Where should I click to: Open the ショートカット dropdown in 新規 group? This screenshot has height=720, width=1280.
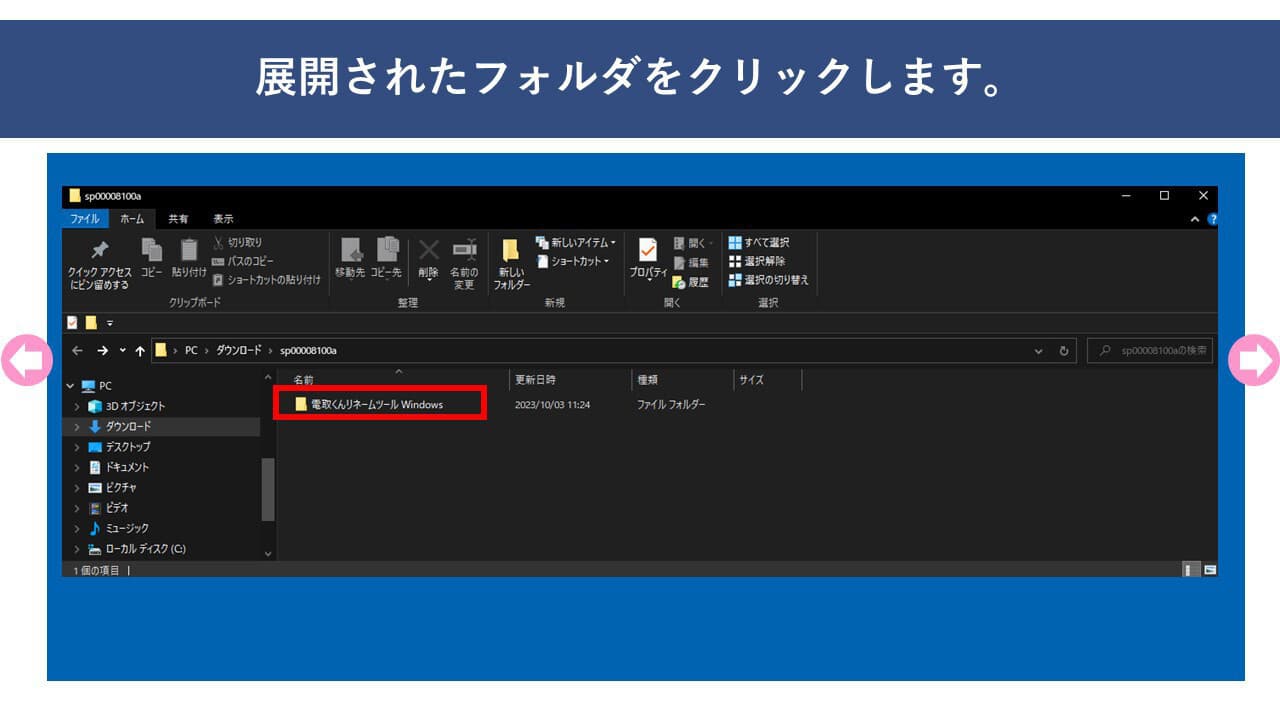pos(572,261)
